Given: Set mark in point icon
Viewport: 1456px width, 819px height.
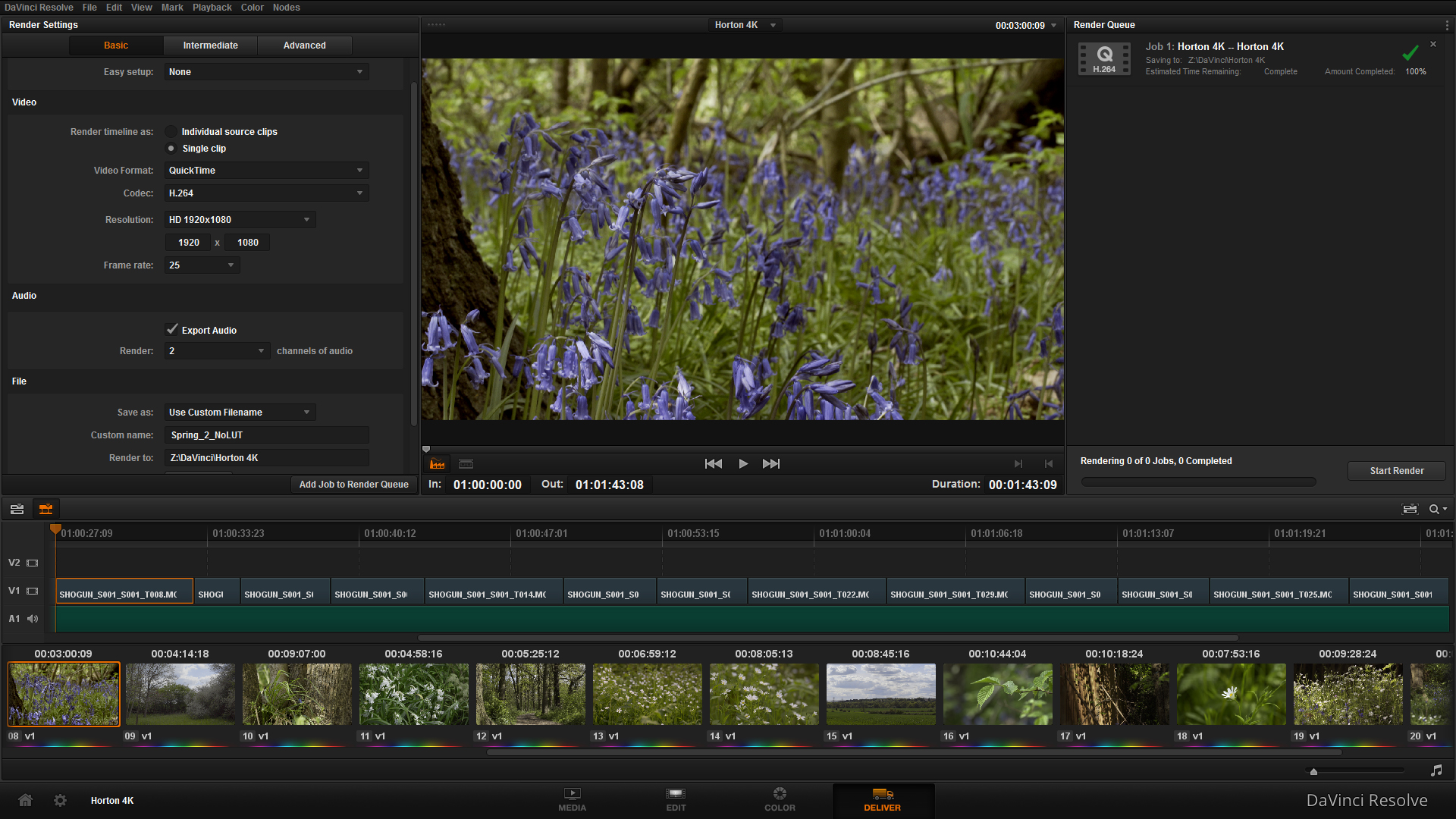Looking at the screenshot, I should (x=1018, y=463).
